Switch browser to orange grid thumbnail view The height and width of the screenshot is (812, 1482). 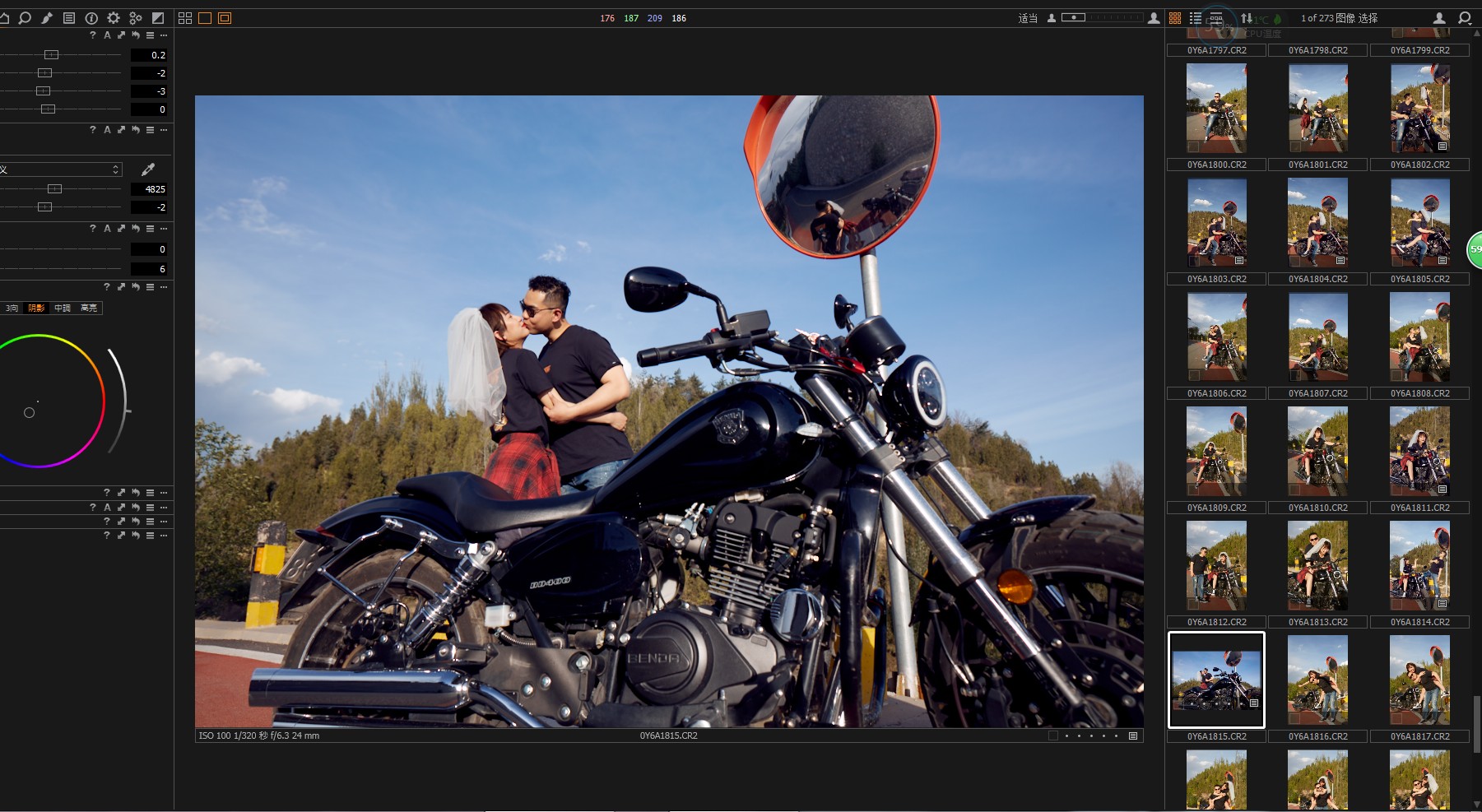click(x=1175, y=17)
